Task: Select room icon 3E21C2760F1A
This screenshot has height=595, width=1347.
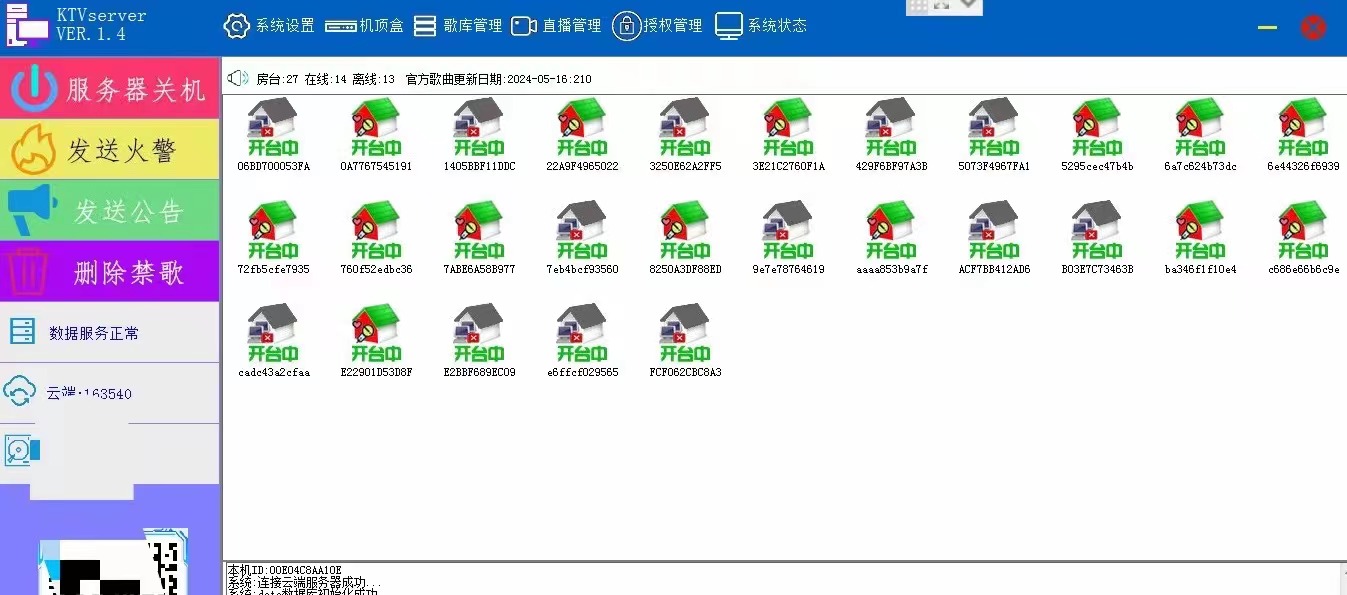Action: [x=788, y=128]
